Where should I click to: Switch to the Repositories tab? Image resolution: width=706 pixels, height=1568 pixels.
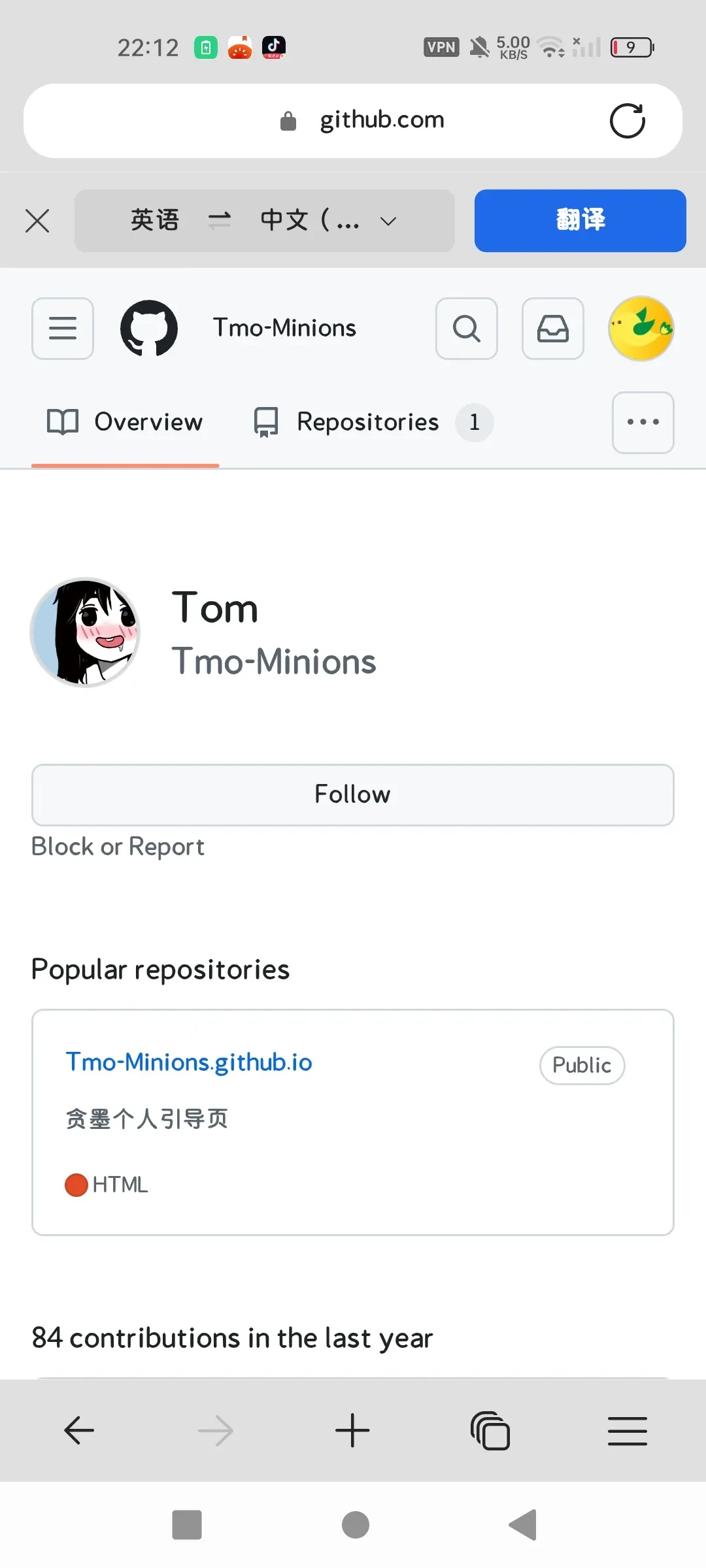click(373, 422)
